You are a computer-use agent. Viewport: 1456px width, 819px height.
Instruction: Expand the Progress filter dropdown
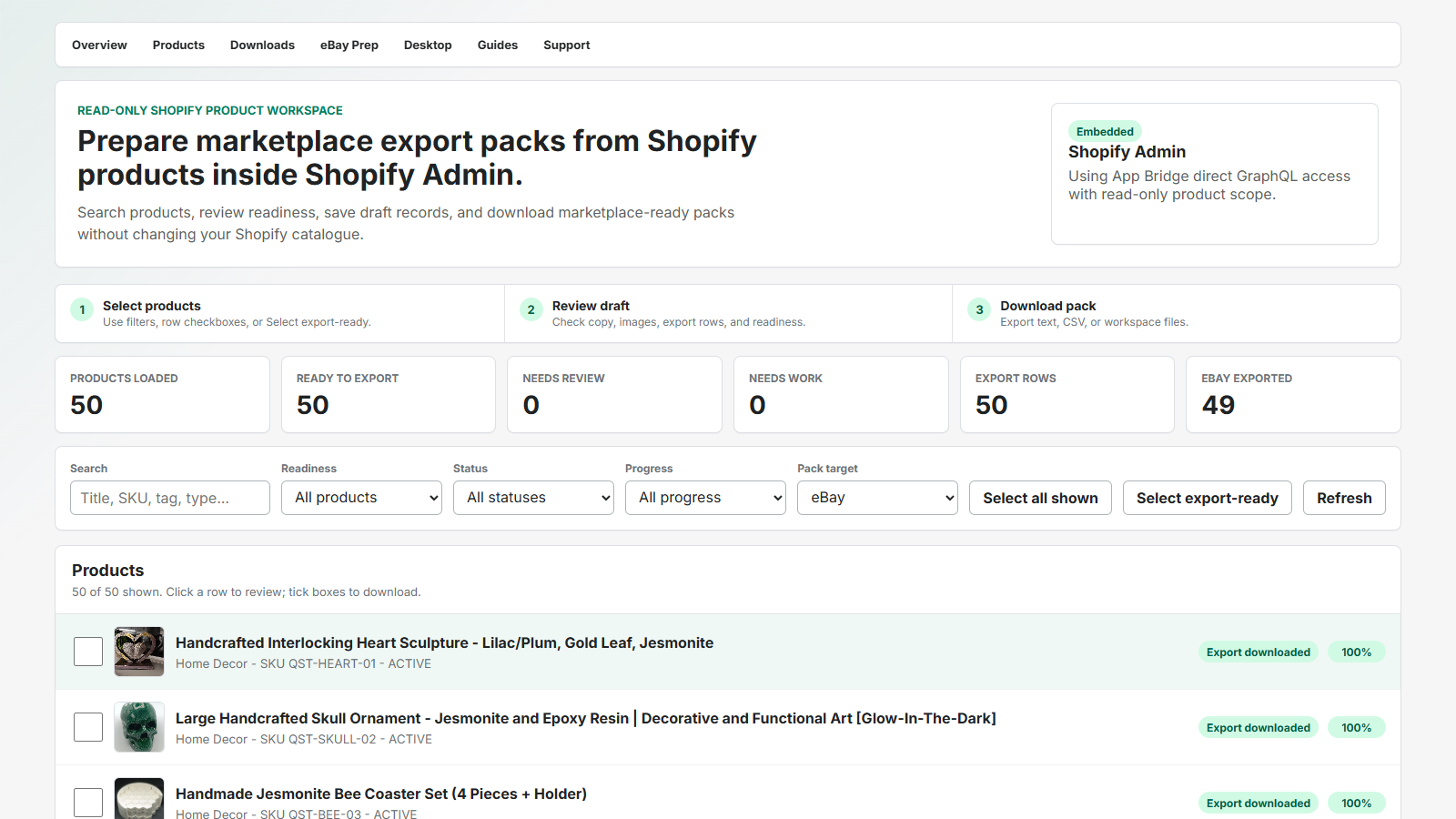[705, 498]
